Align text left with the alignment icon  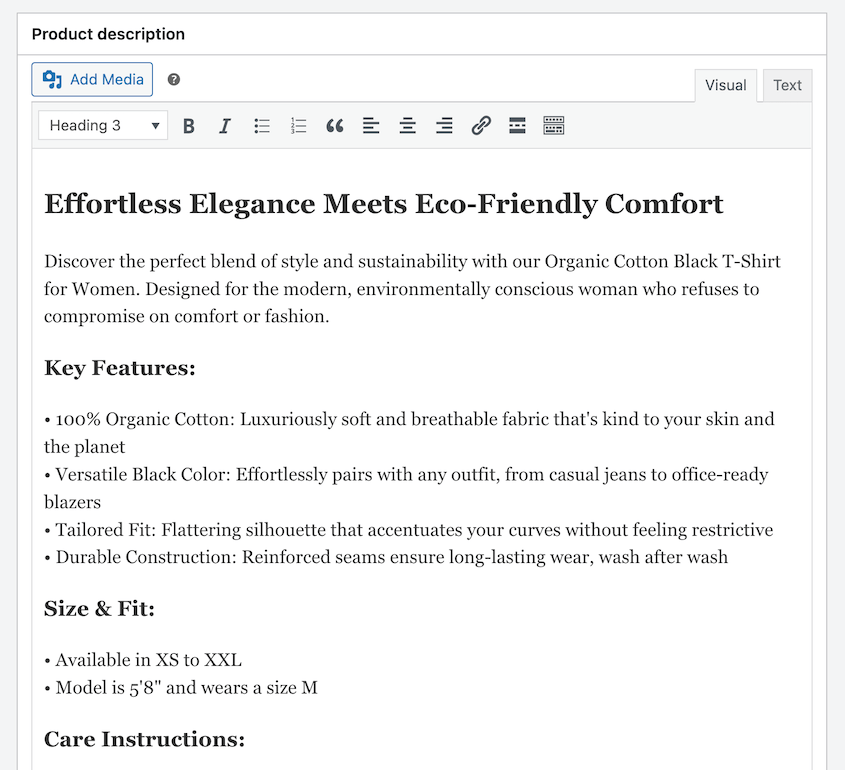coord(371,125)
